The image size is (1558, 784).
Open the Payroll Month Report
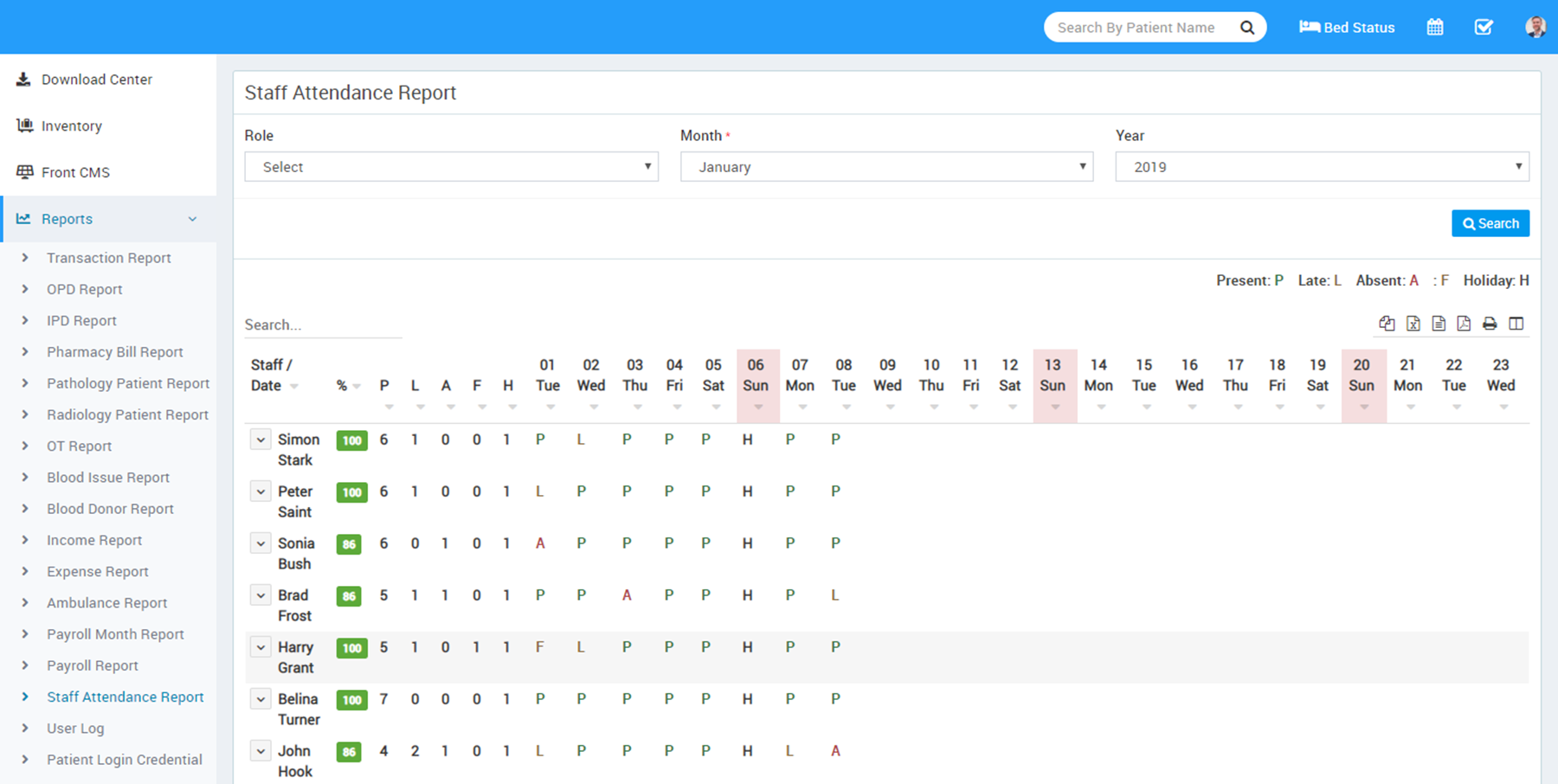[x=115, y=634]
